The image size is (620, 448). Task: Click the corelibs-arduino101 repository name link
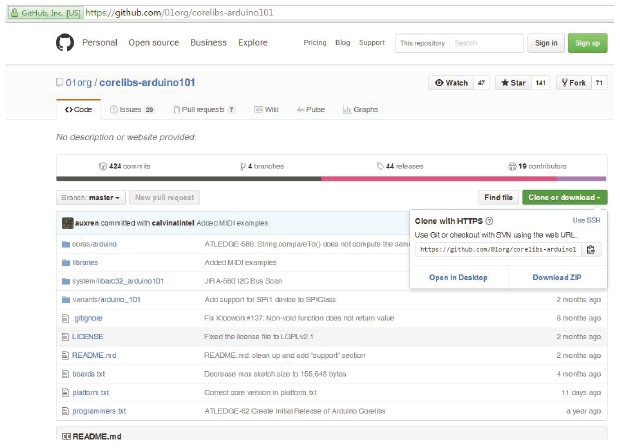(x=147, y=83)
